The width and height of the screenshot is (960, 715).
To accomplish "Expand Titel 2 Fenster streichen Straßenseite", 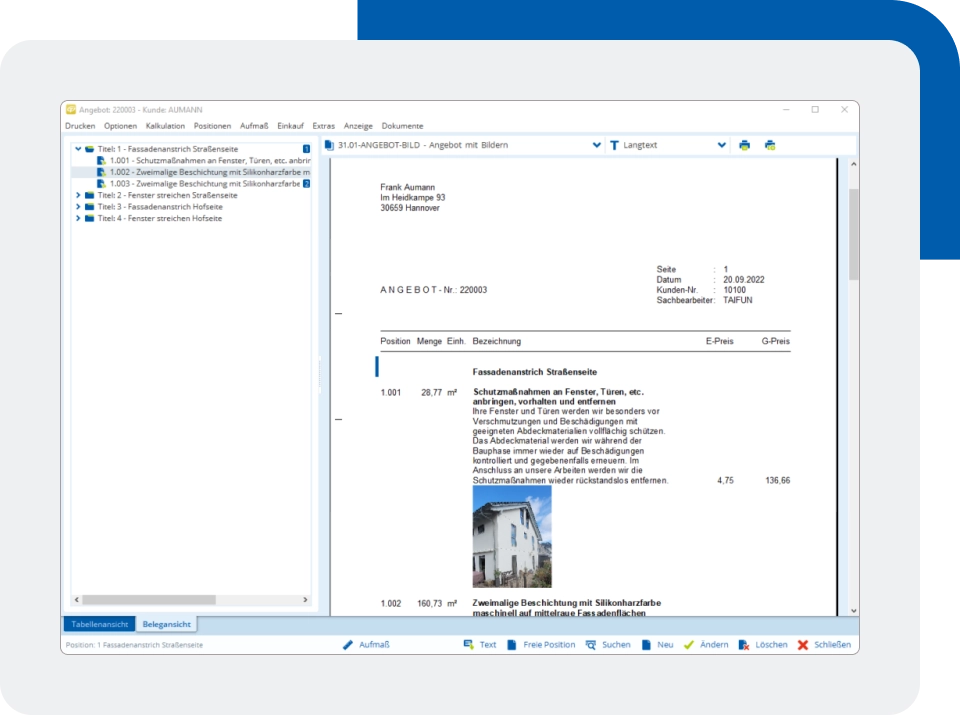I will pyautogui.click(x=78, y=195).
